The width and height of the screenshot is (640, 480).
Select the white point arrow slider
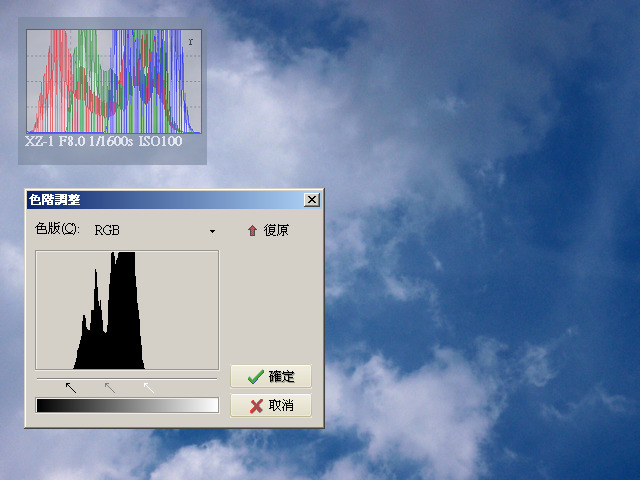(149, 387)
